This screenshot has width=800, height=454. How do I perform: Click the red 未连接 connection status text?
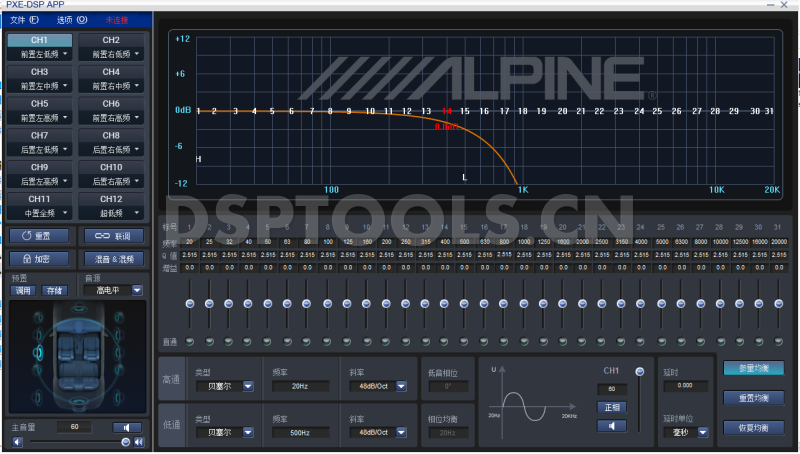pos(117,20)
